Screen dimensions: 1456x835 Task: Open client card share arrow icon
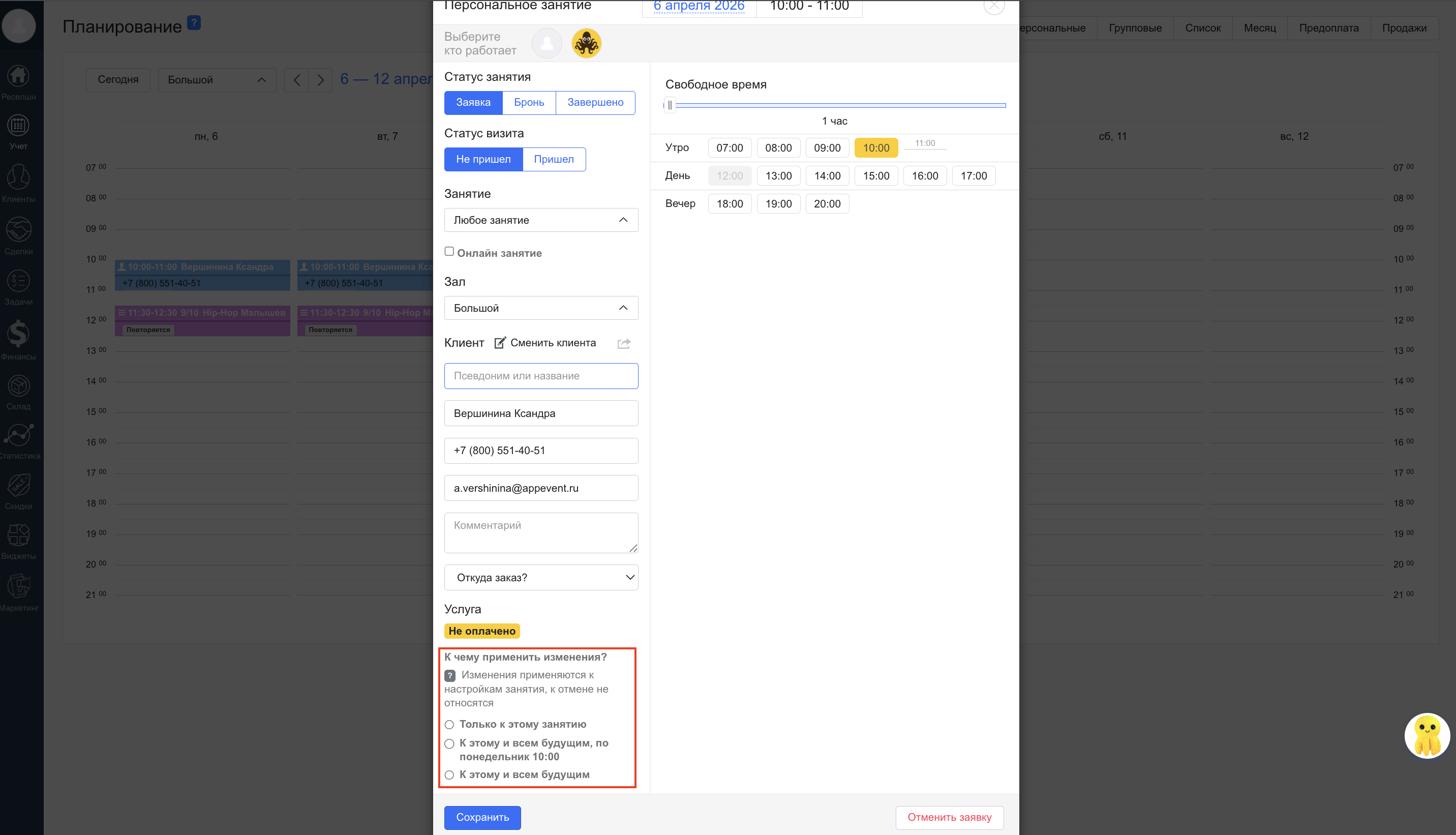(624, 344)
